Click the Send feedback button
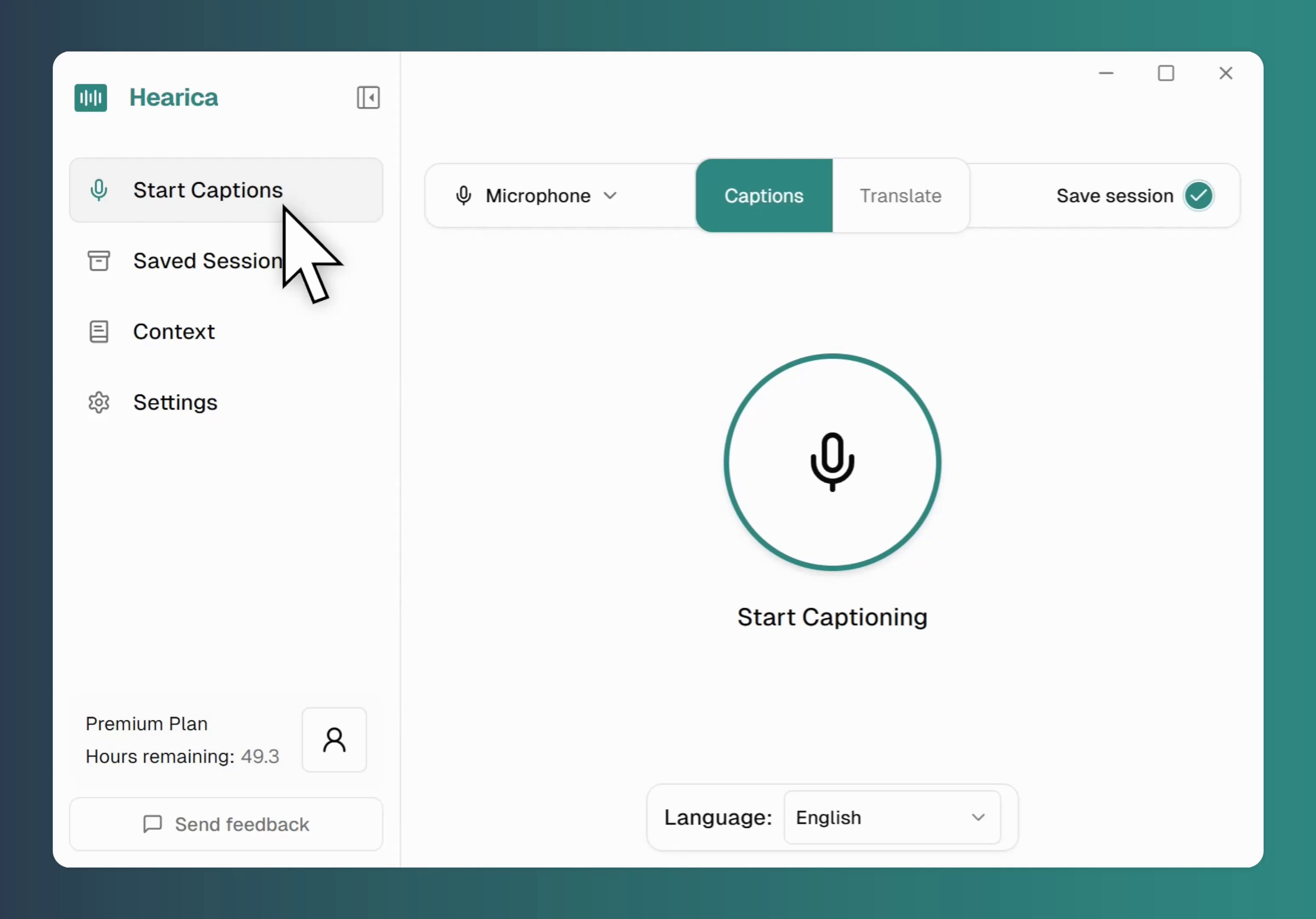 pyautogui.click(x=226, y=824)
